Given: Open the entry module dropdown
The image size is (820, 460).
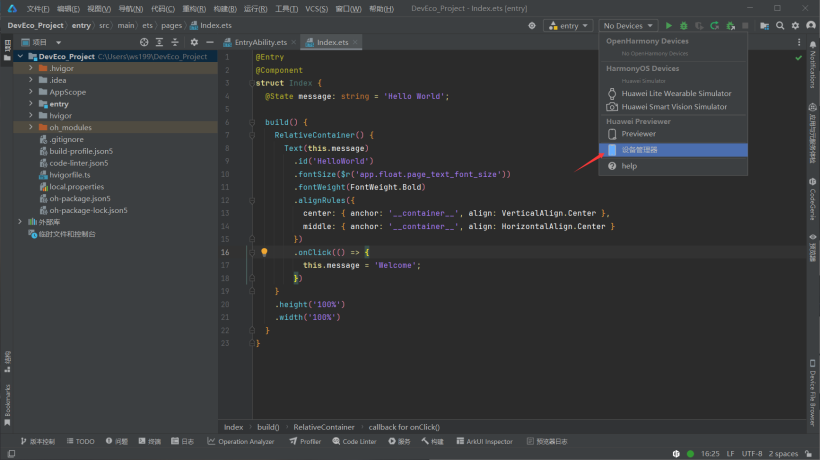Looking at the screenshot, I should [x=568, y=26].
